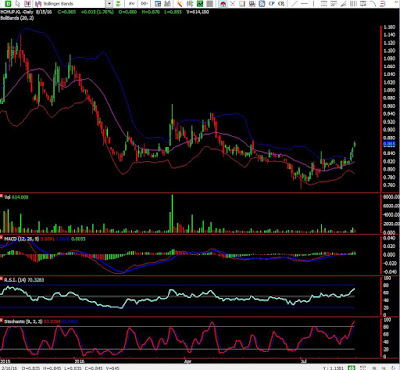Click the gray chart icon beside the blue window

pos(167,4)
